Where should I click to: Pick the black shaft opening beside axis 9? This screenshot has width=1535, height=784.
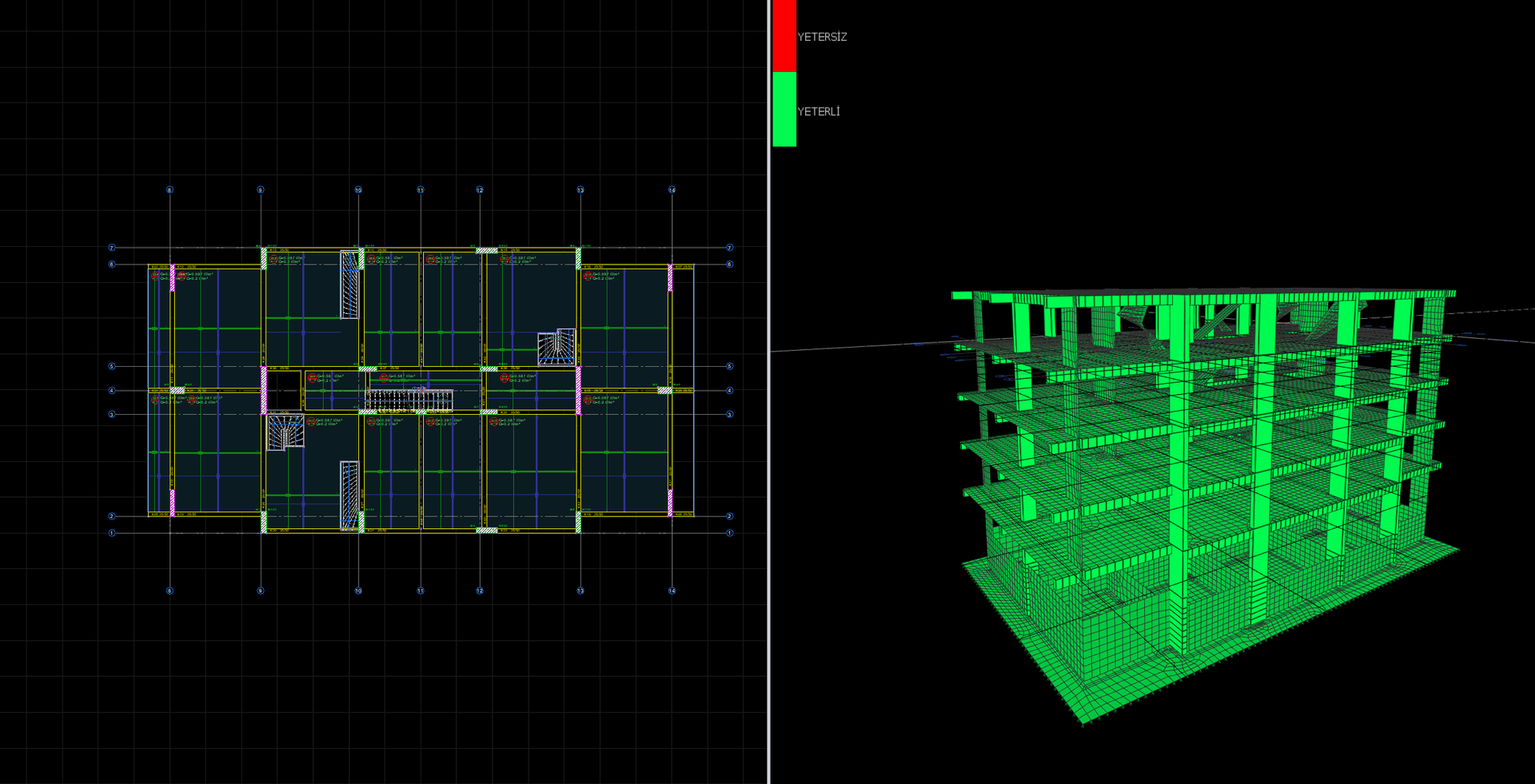(x=283, y=389)
